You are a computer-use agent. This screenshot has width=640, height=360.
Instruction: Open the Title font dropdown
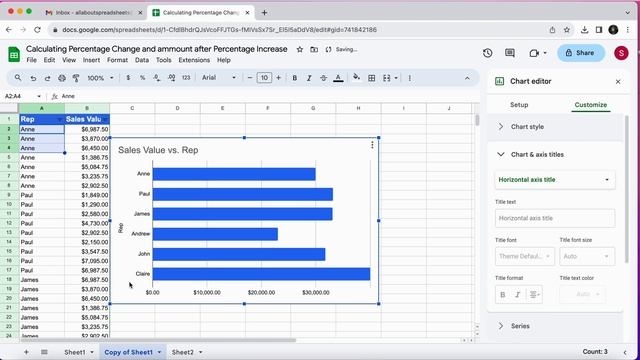(x=524, y=256)
